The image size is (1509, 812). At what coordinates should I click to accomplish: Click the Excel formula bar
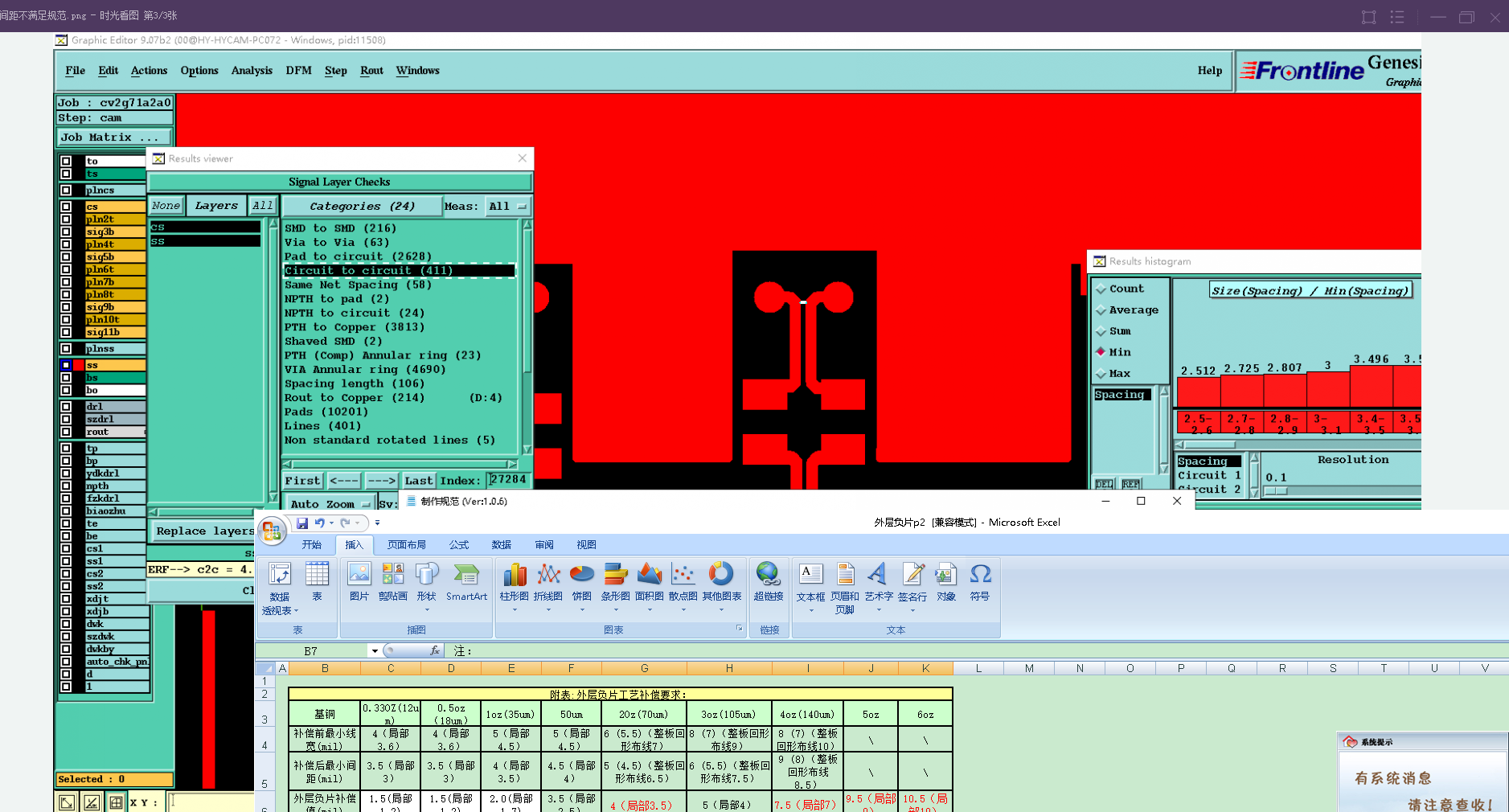point(977,651)
